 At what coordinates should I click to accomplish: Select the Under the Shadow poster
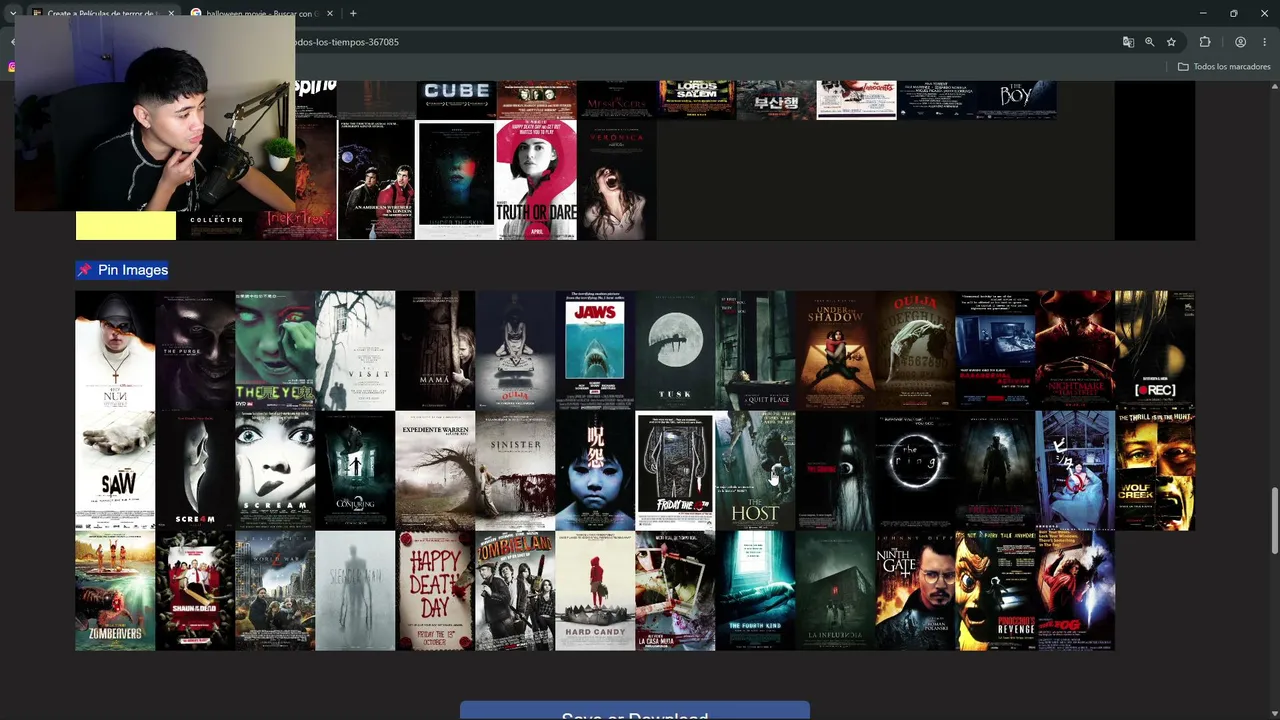835,350
